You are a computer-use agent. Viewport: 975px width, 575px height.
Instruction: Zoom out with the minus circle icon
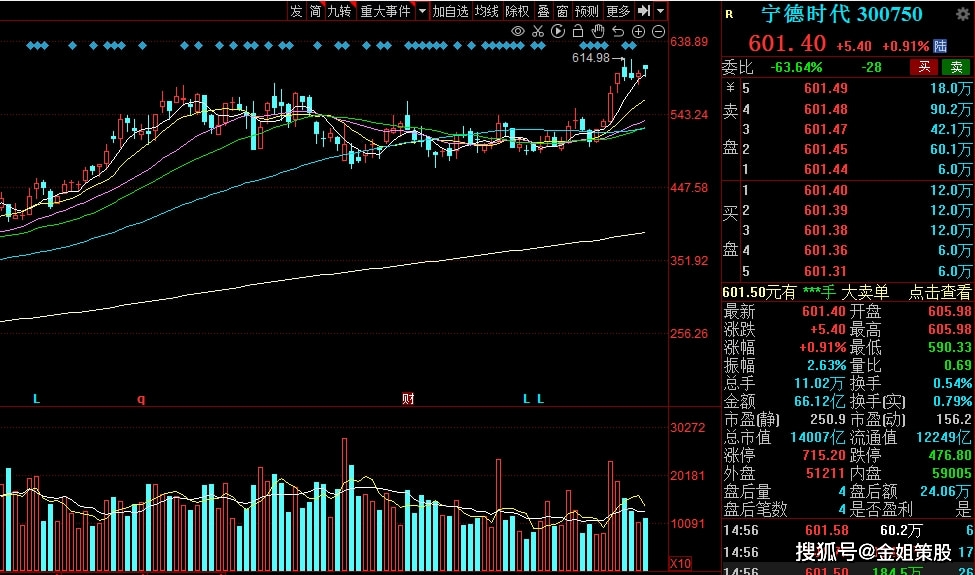(658, 31)
